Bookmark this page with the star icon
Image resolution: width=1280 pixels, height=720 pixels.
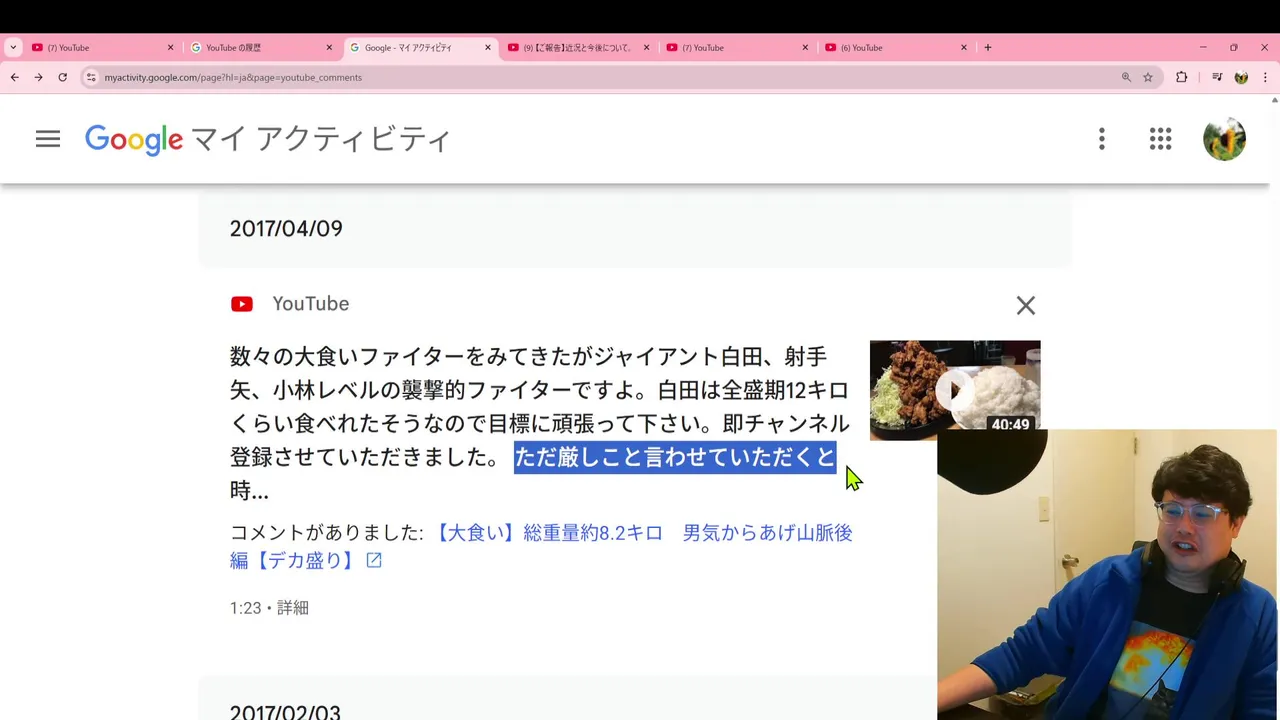(1148, 77)
